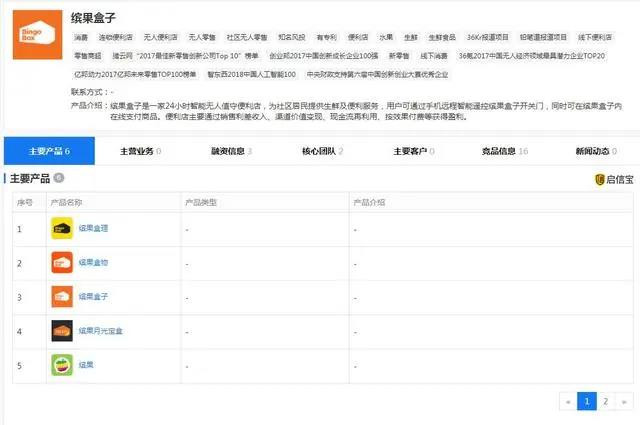Click the 36Kr报道项目 tag
The image size is (640, 425).
coord(488,37)
